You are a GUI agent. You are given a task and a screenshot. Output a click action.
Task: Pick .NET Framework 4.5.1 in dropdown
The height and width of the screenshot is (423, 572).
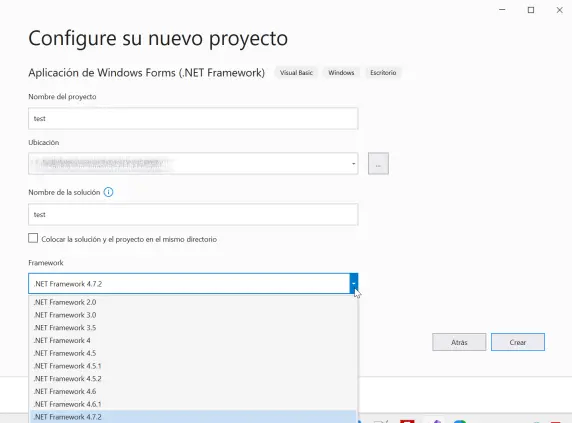point(193,366)
